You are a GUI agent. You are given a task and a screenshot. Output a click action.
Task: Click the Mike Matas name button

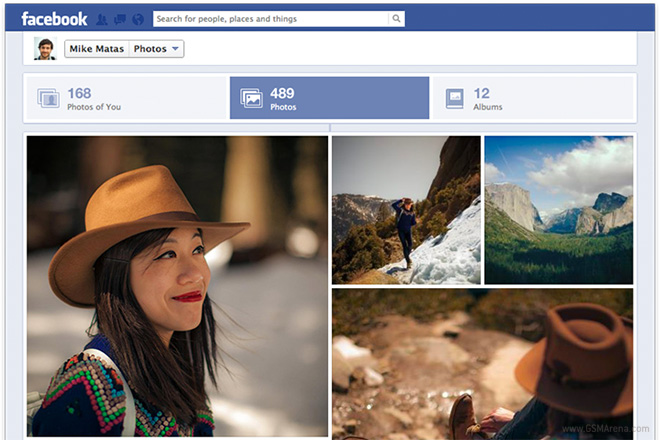[x=96, y=49]
